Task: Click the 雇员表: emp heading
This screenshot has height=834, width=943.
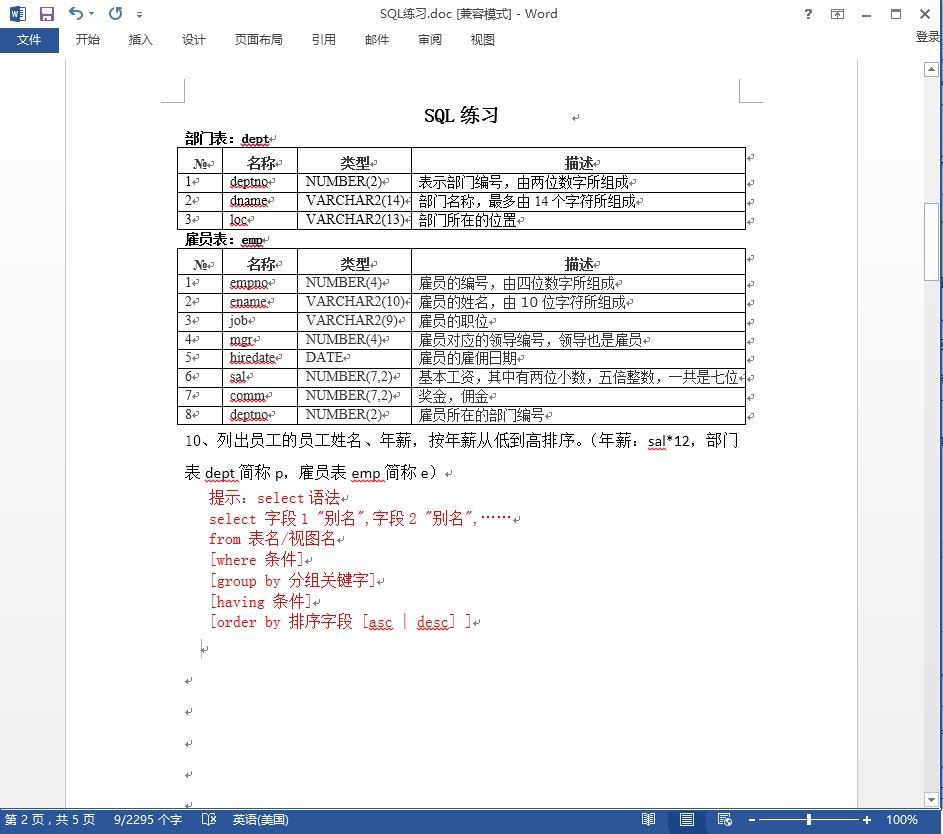Action: [x=224, y=240]
